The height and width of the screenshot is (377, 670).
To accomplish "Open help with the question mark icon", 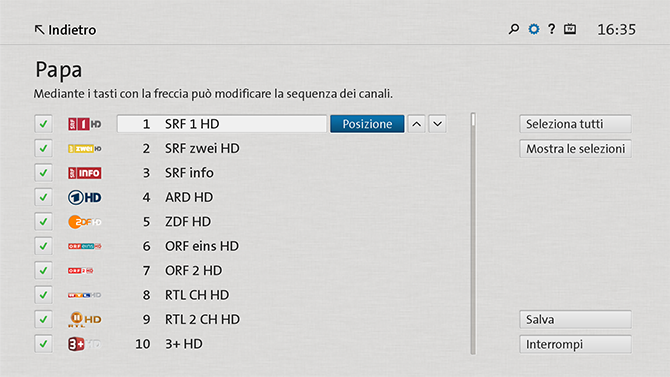I will pyautogui.click(x=552, y=29).
